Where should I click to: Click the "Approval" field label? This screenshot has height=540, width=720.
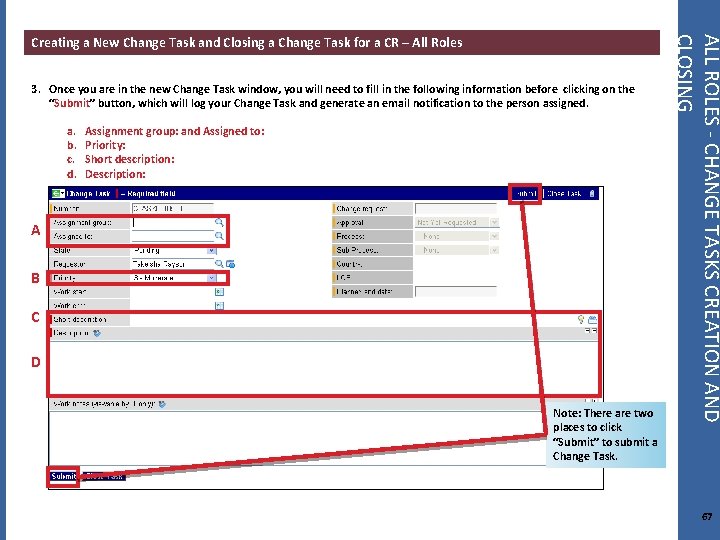(350, 222)
